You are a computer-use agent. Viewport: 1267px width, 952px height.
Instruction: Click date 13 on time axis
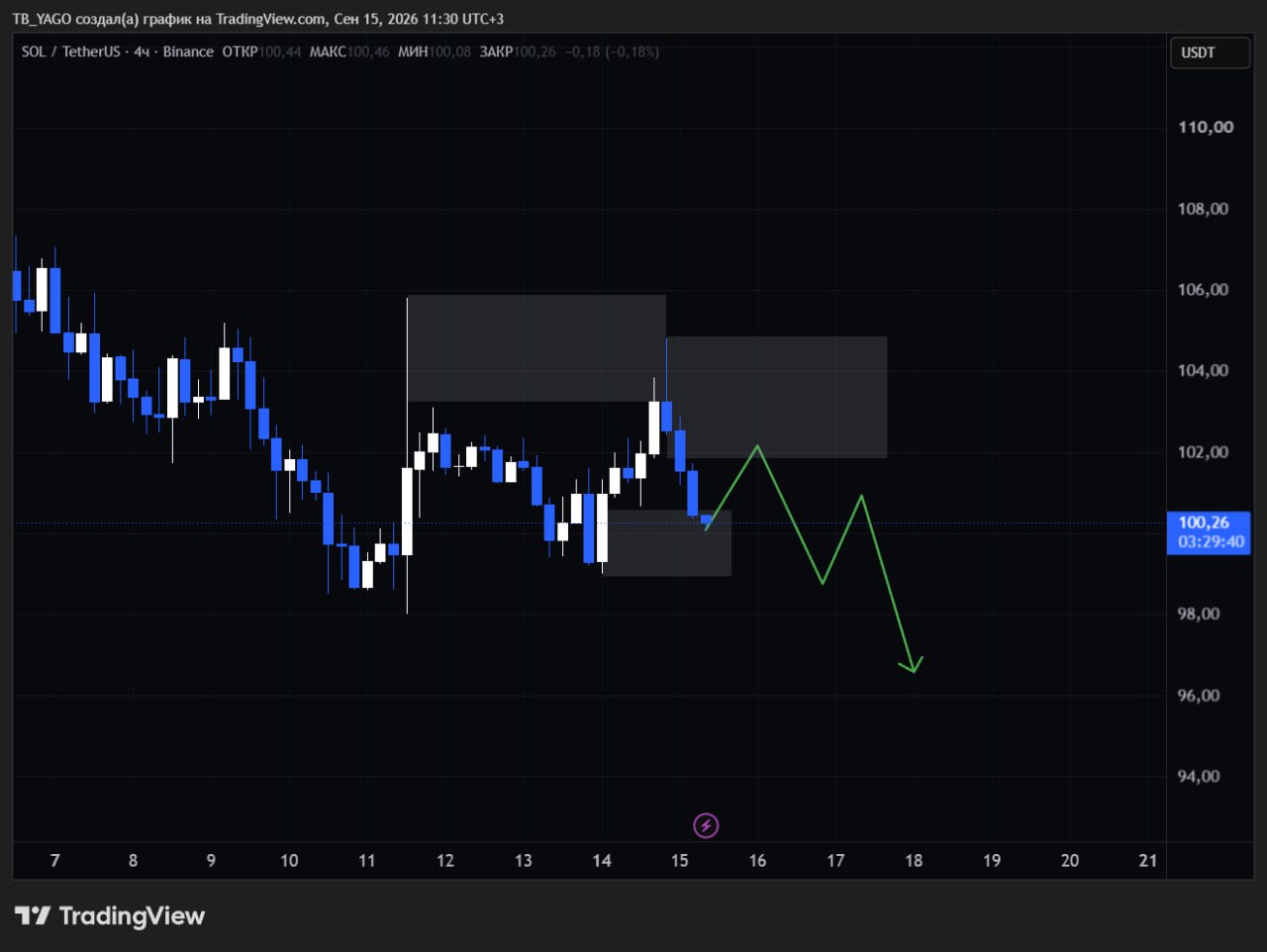tap(524, 861)
